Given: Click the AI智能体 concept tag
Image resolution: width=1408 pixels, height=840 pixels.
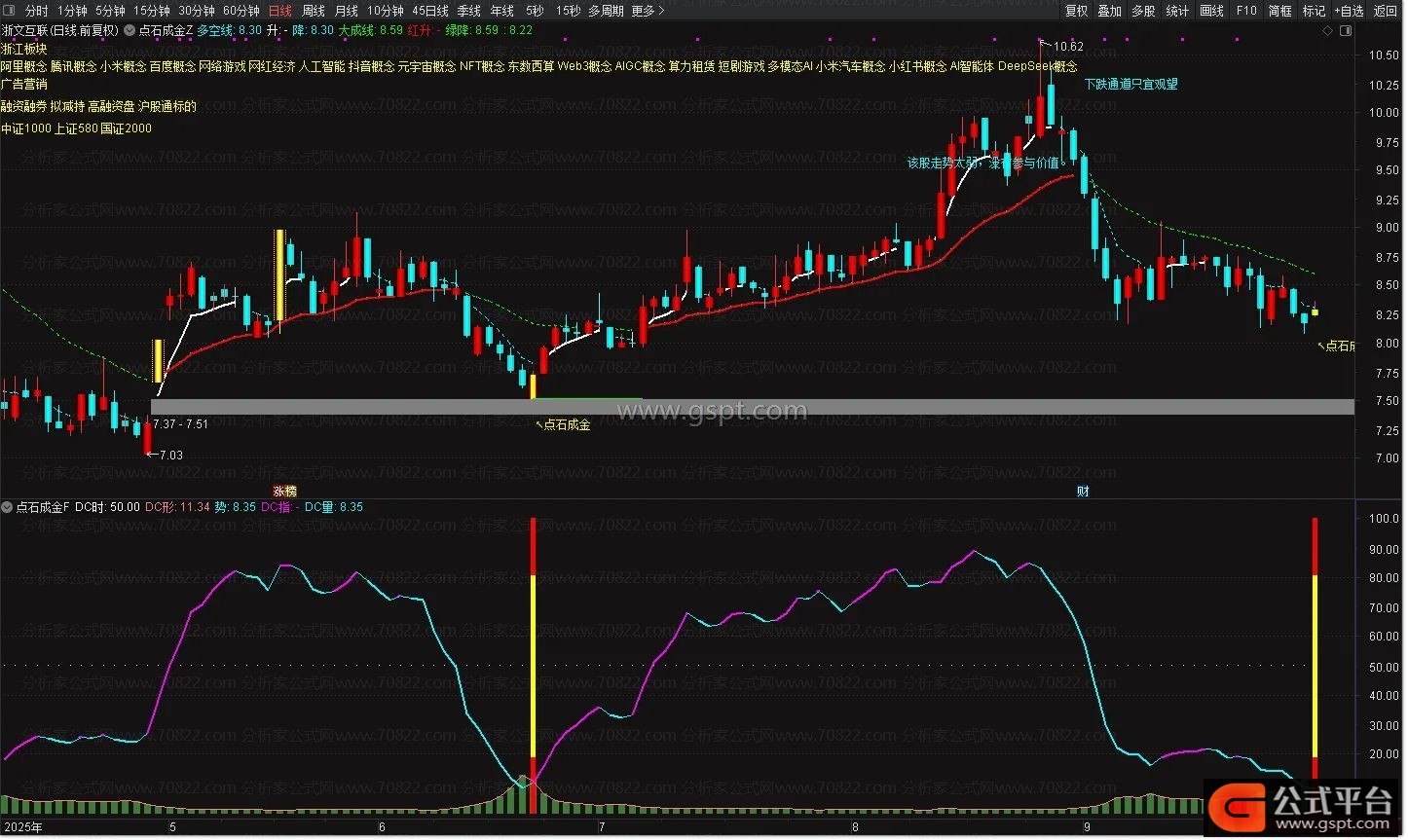Looking at the screenshot, I should [x=972, y=66].
